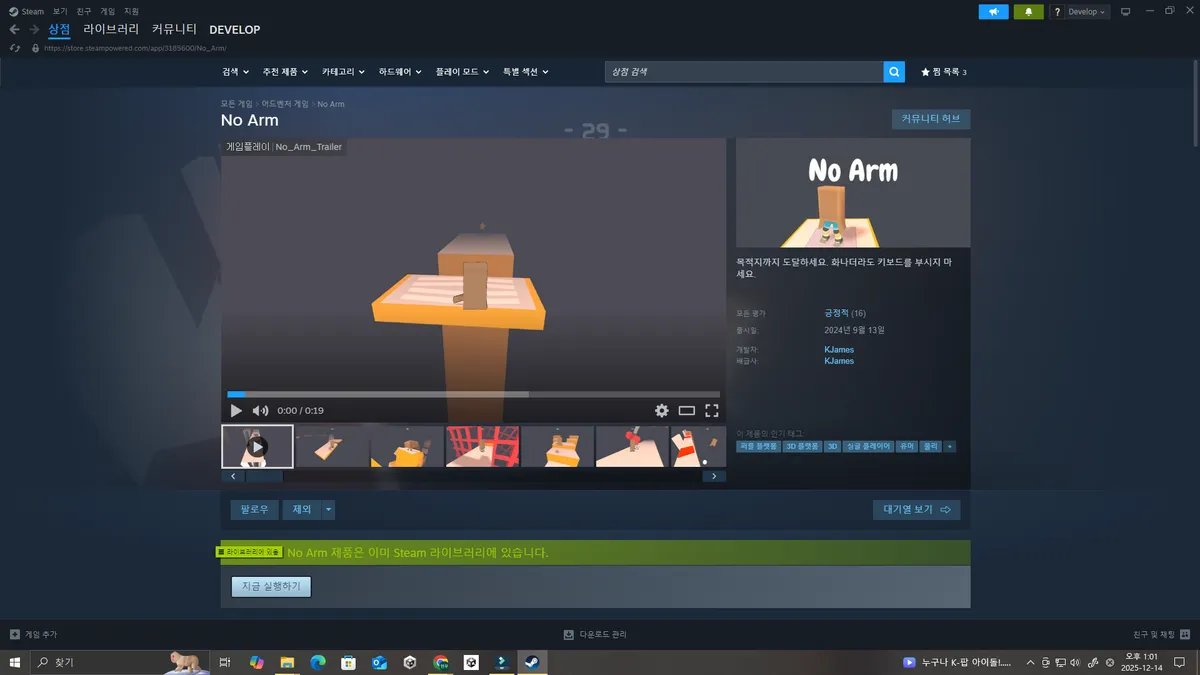Screen dimensions: 1200x675
Task: Click the magnifier search button in store
Action: pos(894,72)
